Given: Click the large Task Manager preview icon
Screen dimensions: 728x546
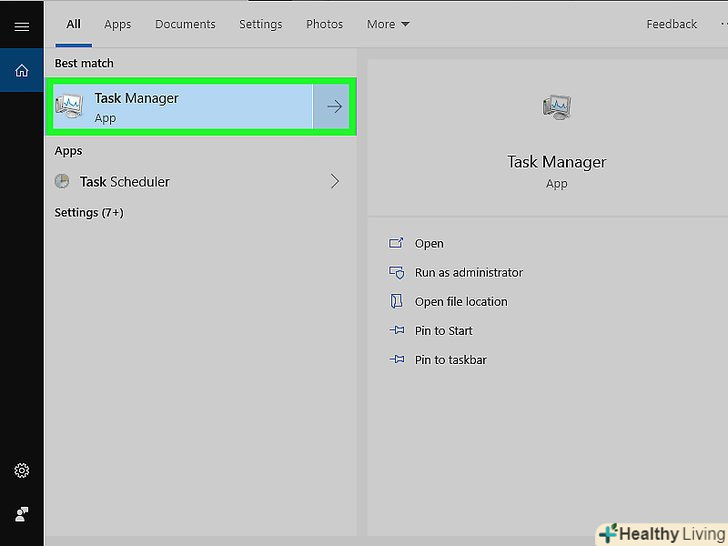Looking at the screenshot, I should (x=556, y=106).
